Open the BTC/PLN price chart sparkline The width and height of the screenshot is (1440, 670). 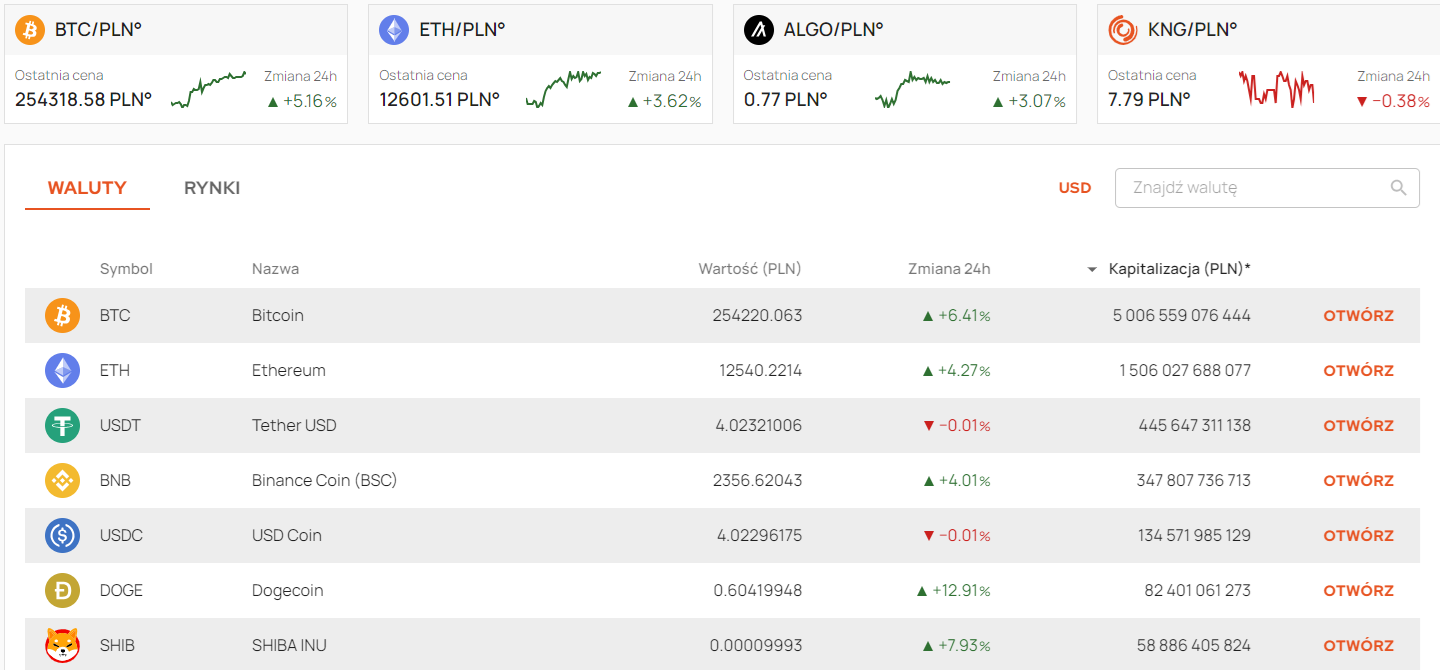click(208, 90)
